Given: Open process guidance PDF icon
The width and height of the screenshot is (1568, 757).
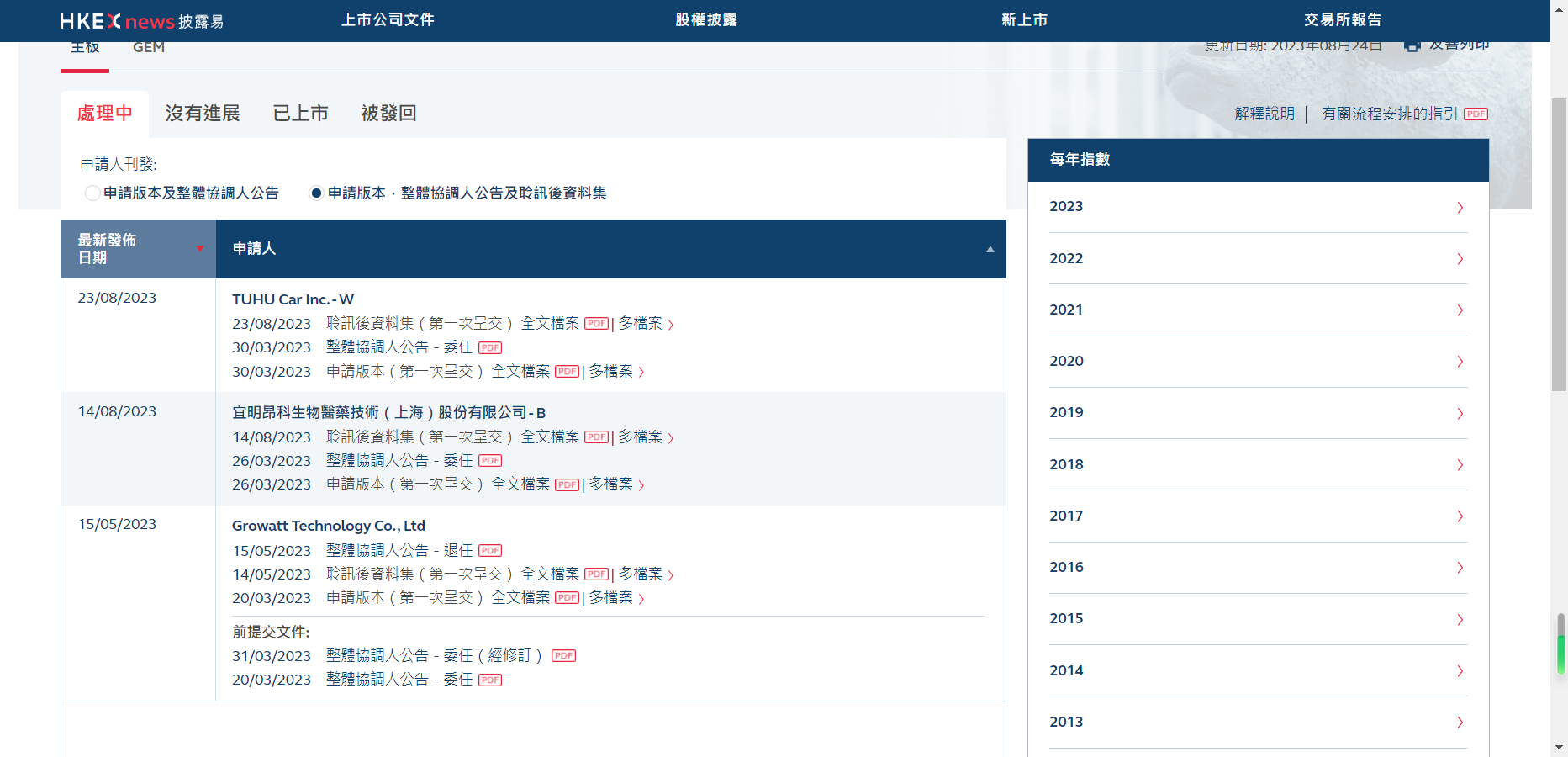Looking at the screenshot, I should [x=1476, y=114].
